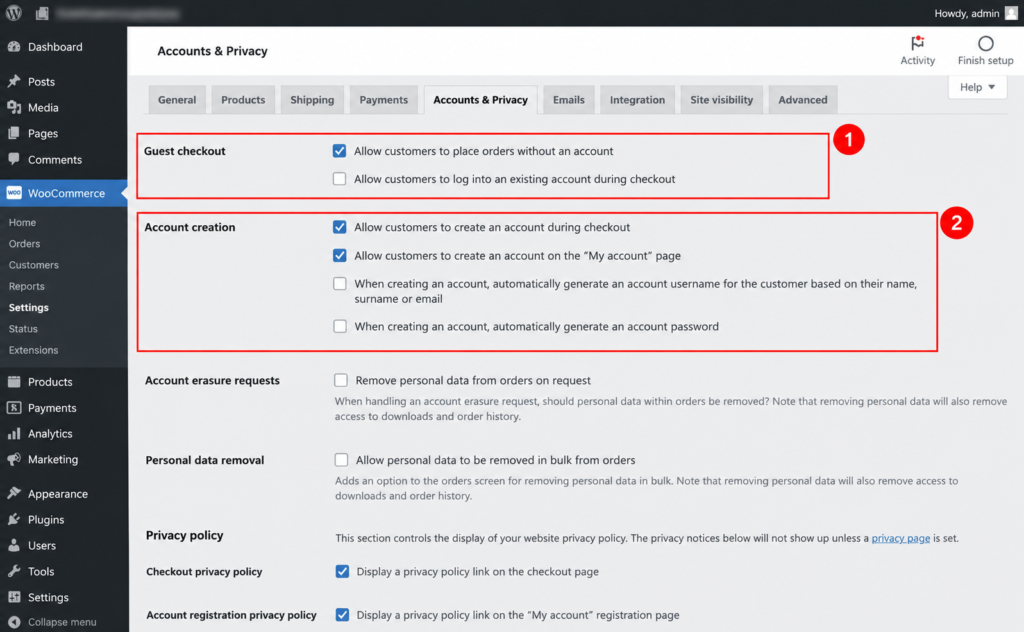This screenshot has height=632, width=1024.
Task: Open WooCommerce Home submenu
Action: (x=22, y=223)
